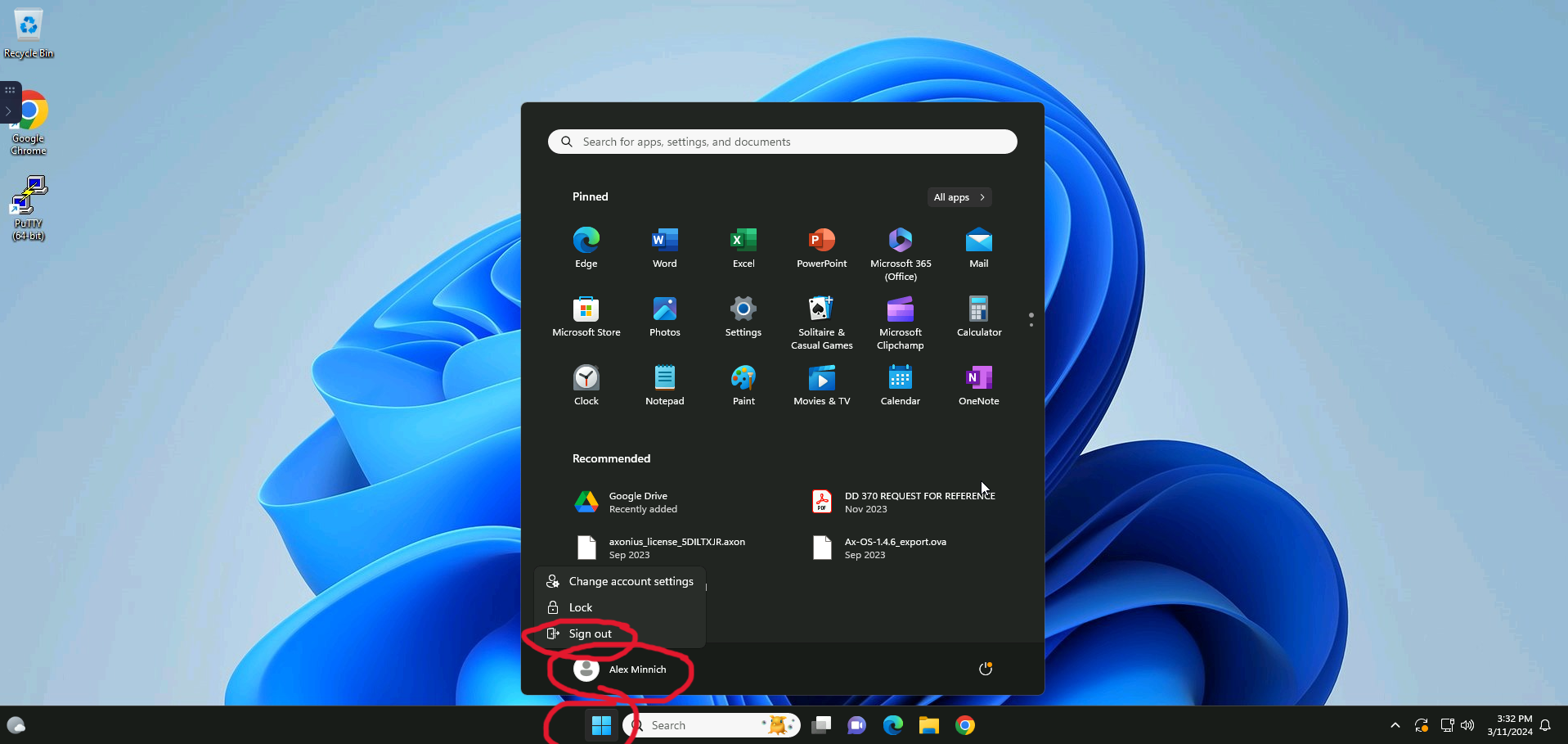Click the Windows Start button on taskbar
Screen dimensions: 1568x744
601,725
